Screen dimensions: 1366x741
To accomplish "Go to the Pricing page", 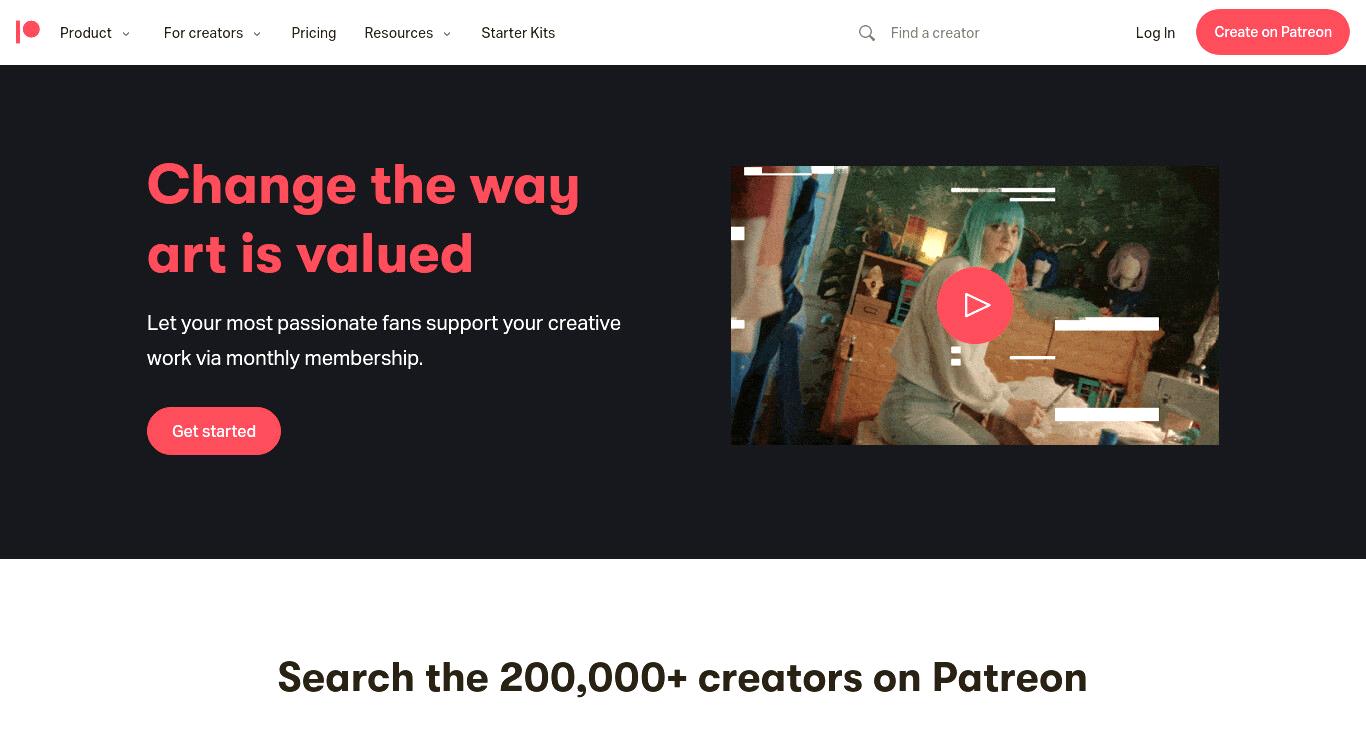I will pos(314,33).
